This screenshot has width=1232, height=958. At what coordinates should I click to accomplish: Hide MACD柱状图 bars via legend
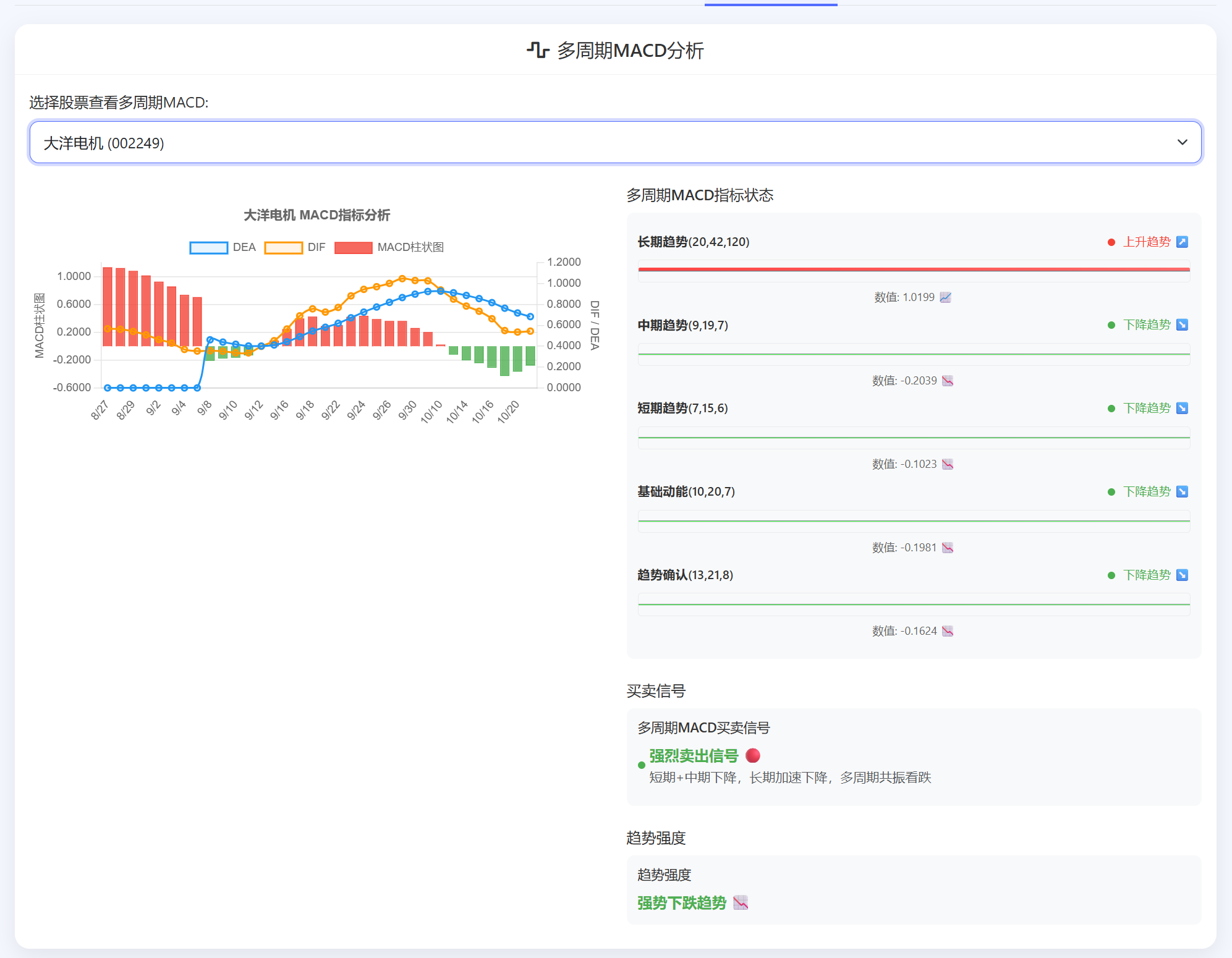[353, 247]
